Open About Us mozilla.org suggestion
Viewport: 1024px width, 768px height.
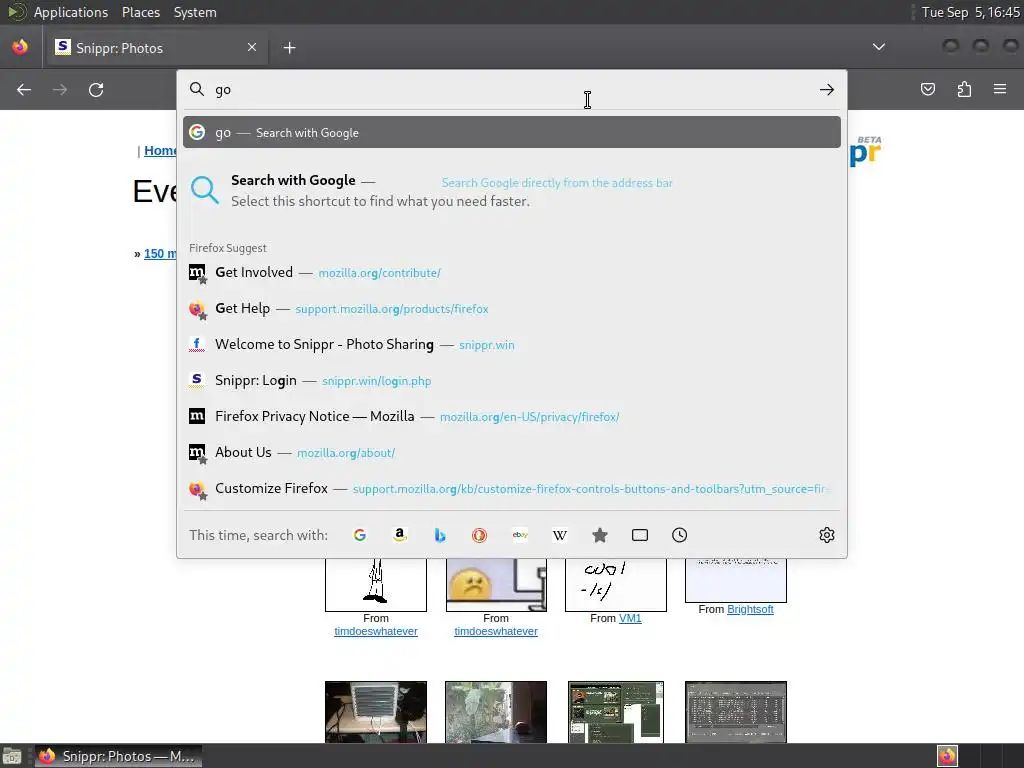tap(512, 452)
